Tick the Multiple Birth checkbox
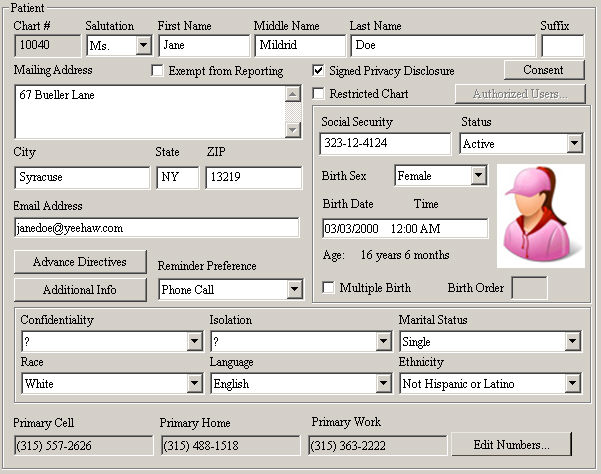 coord(328,288)
